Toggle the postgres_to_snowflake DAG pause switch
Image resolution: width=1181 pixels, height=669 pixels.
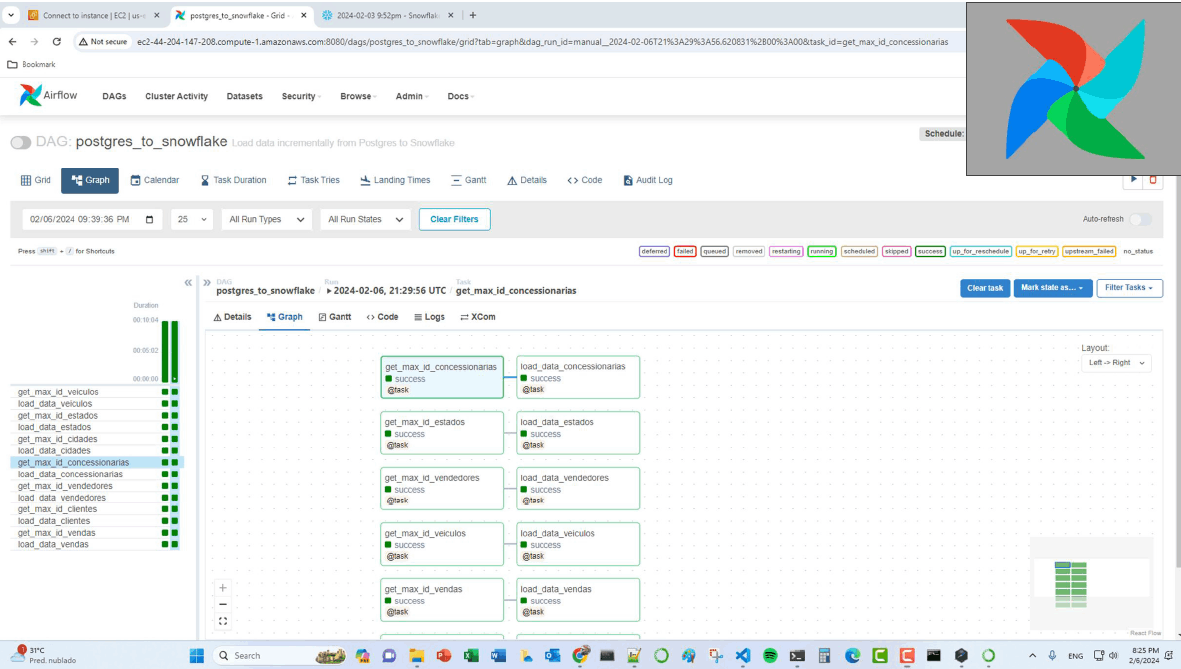pyautogui.click(x=20, y=142)
